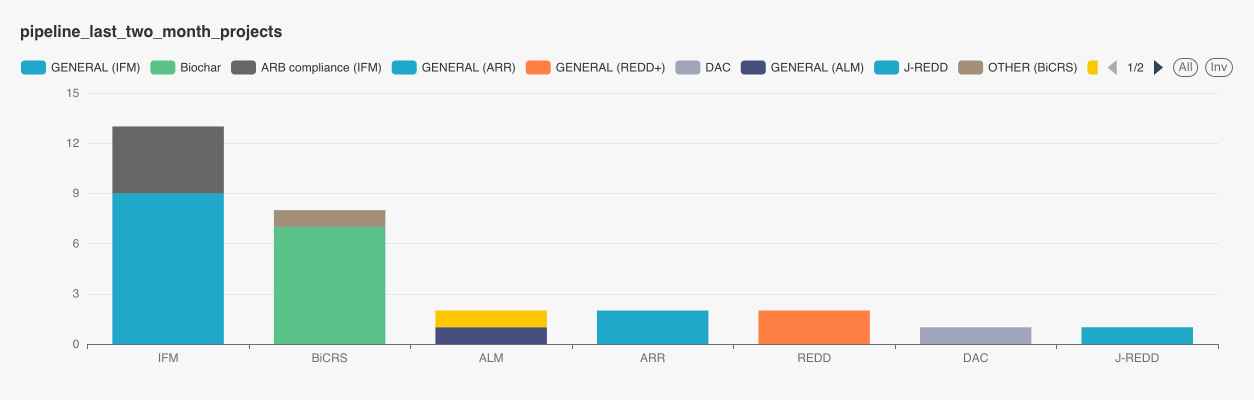
Task: Click the green Biochar bar segment in BiCRS
Action: click(329, 285)
